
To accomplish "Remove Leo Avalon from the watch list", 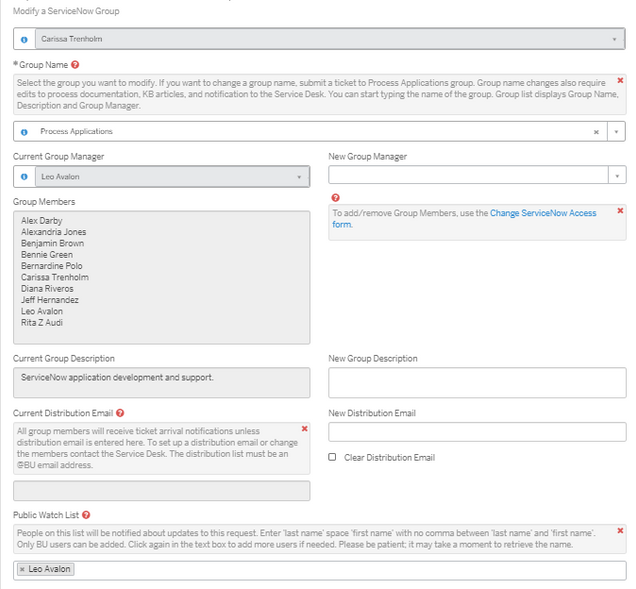I will pos(22,570).
